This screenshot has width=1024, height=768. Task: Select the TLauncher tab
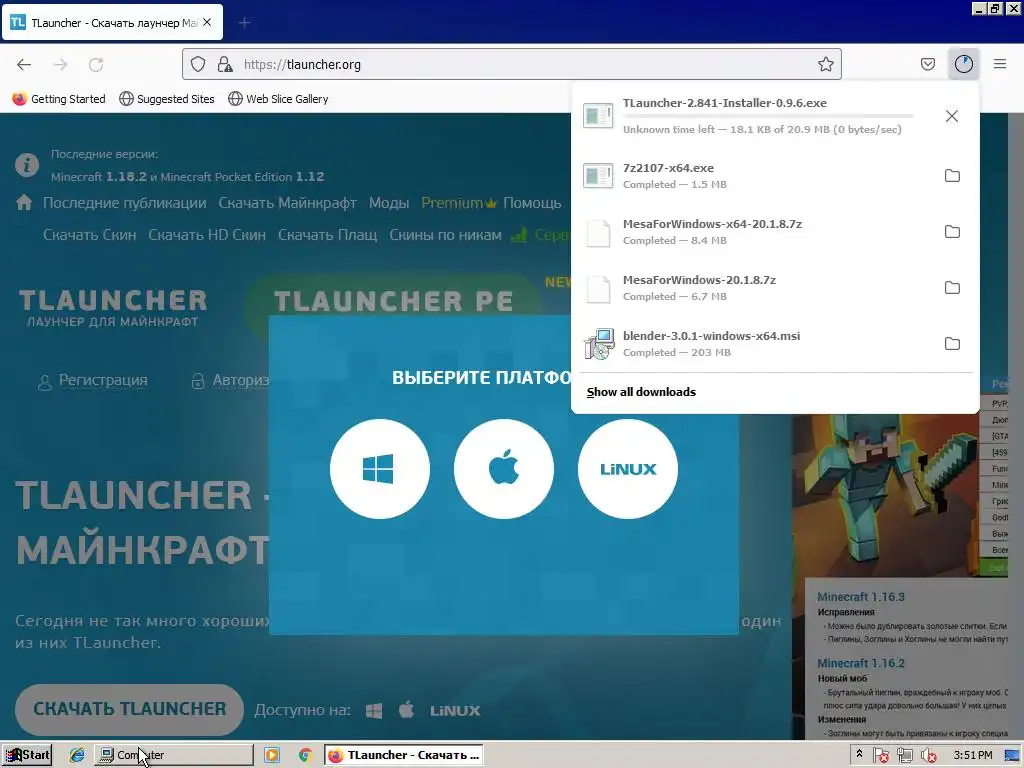[x=112, y=23]
